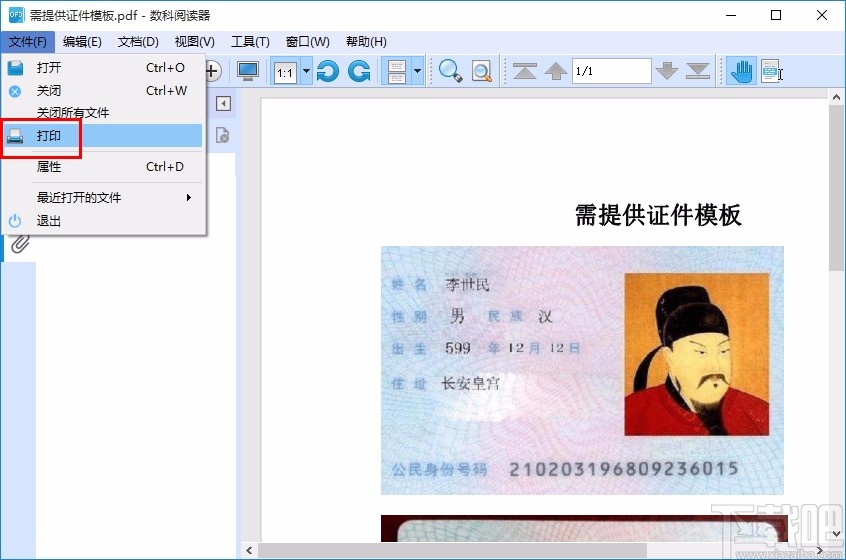846x560 pixels.
Task: Click the left arrow of horizontal scrollbar
Action: [249, 550]
